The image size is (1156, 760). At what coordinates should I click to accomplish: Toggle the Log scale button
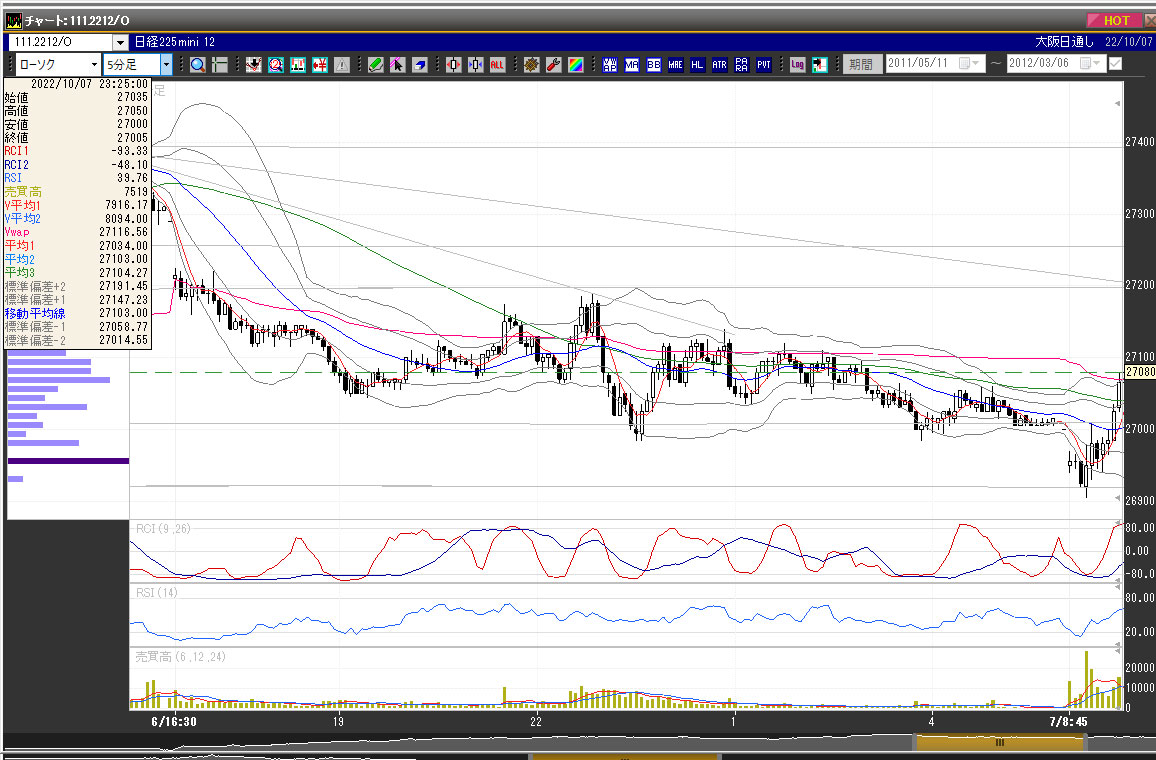click(x=798, y=65)
